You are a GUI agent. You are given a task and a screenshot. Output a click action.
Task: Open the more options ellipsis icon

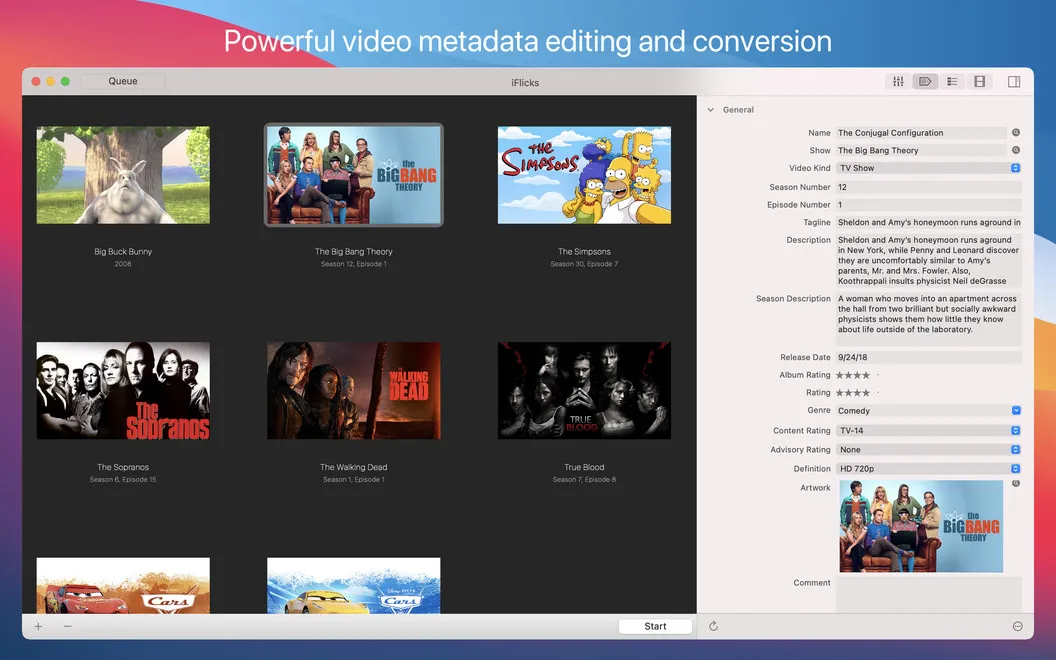[x=1018, y=626]
